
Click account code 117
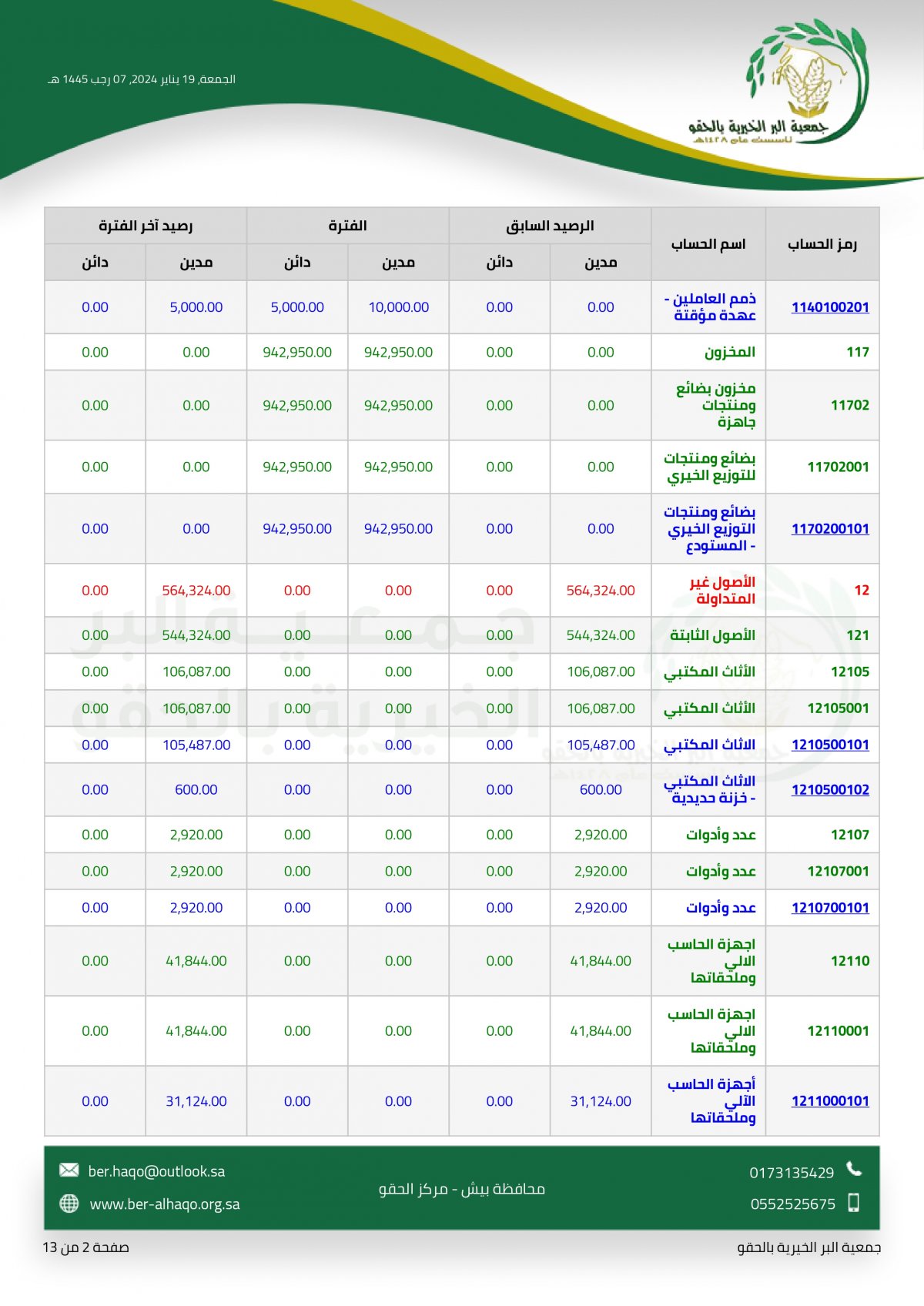858,352
